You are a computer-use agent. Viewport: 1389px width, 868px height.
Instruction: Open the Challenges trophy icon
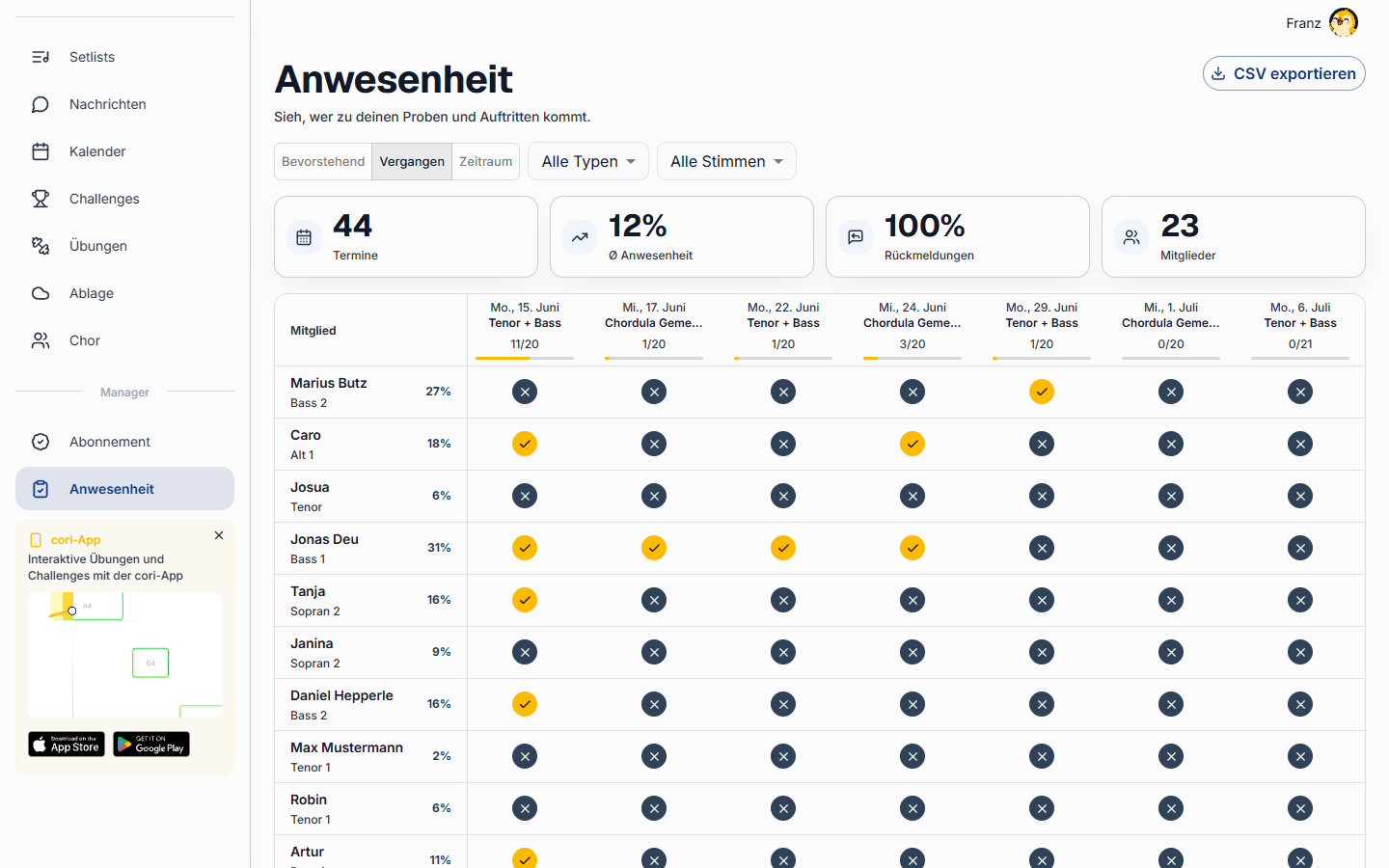[41, 199]
